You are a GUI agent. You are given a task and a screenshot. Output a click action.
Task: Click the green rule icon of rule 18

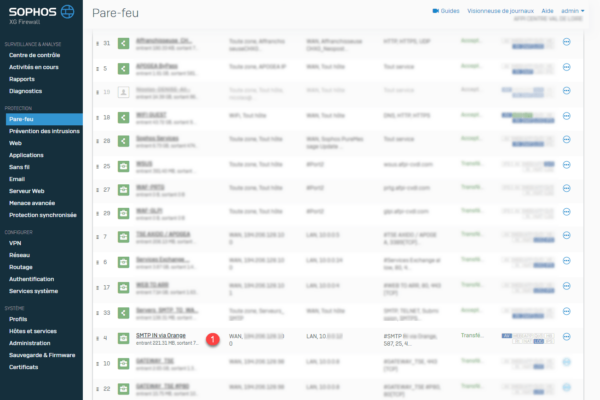tap(123, 118)
